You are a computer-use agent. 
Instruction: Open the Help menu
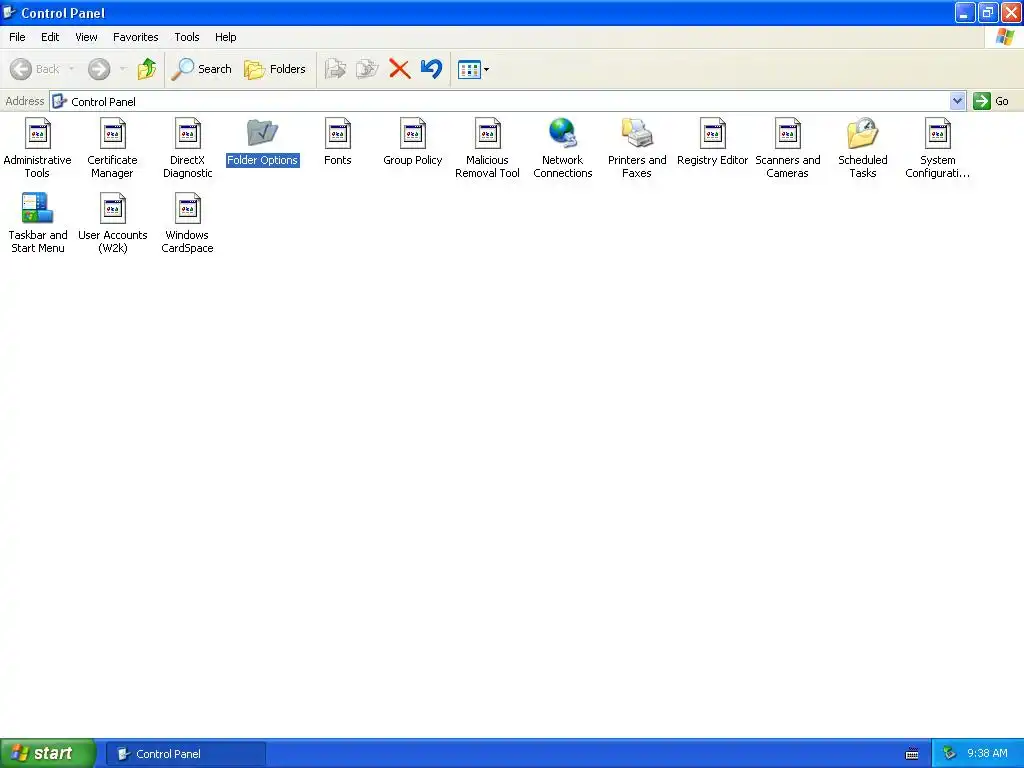[x=225, y=37]
